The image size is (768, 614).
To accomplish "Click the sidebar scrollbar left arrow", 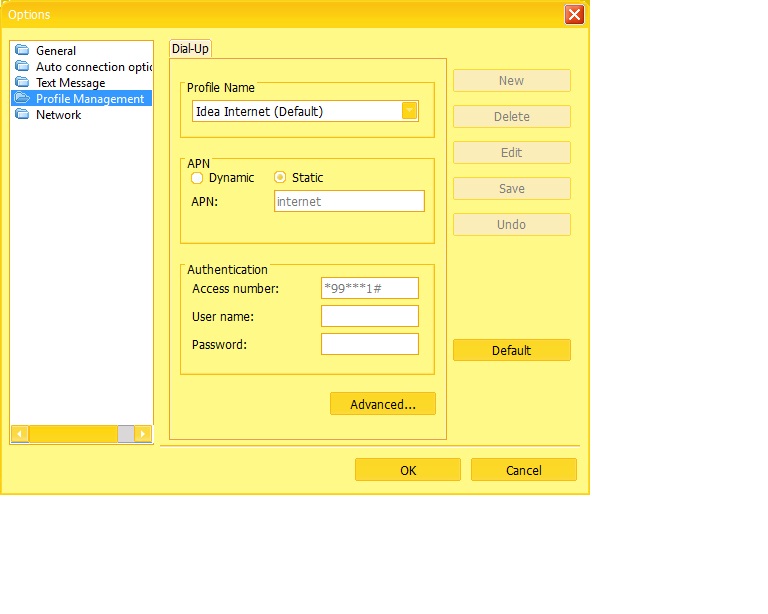I will (19, 434).
